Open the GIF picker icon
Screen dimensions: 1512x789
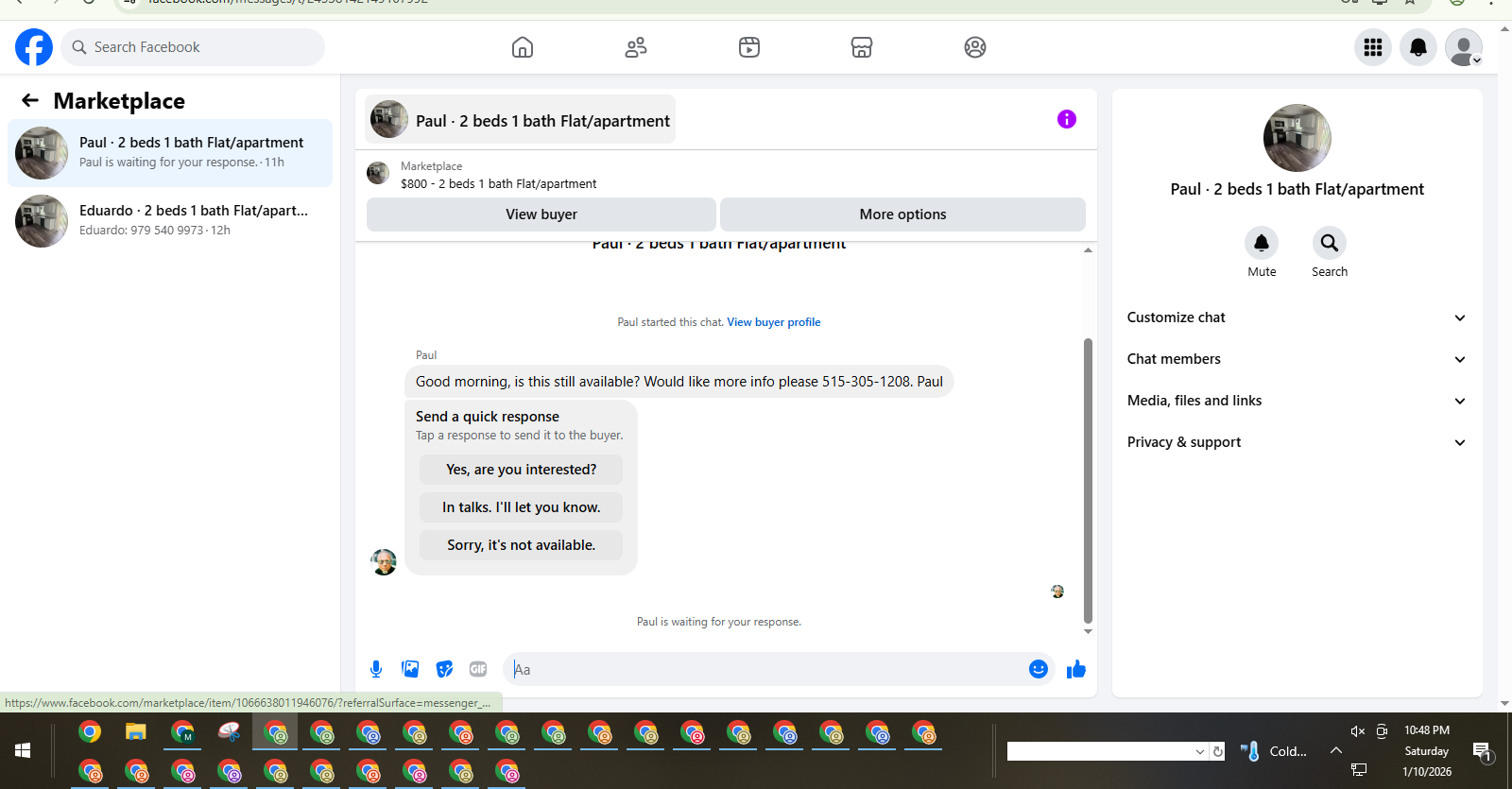(x=478, y=669)
